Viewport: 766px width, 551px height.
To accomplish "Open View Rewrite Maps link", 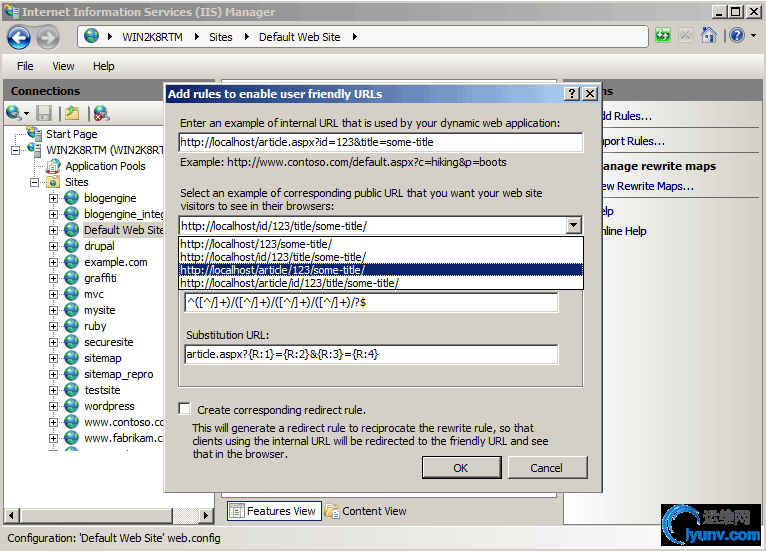I will tap(648, 186).
